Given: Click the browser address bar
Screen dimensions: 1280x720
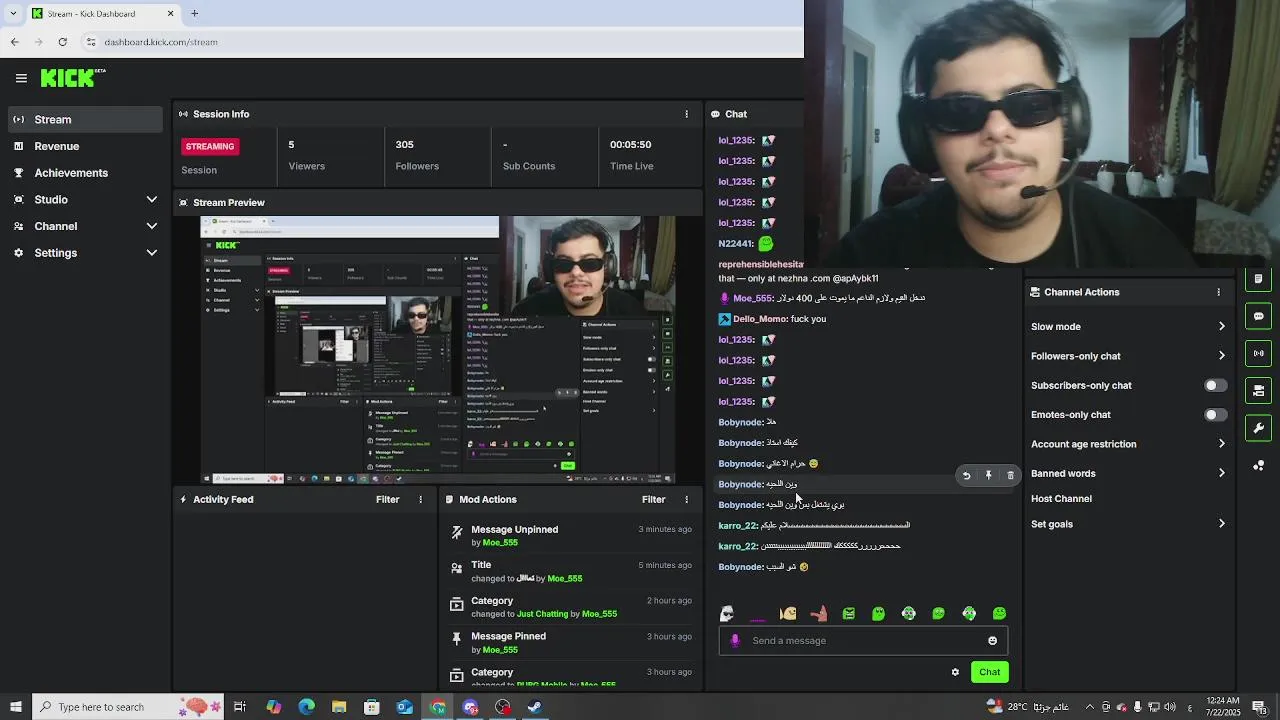Looking at the screenshot, I should pos(440,42).
